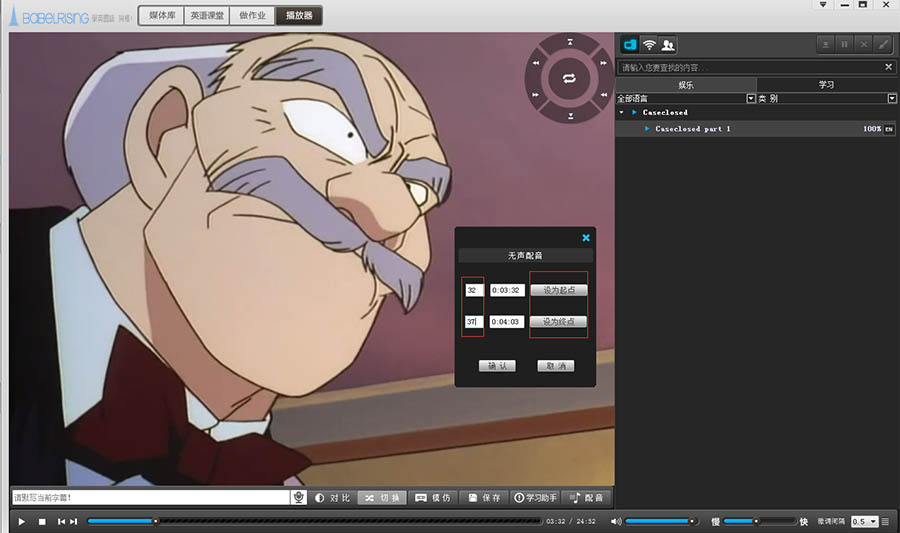The height and width of the screenshot is (533, 900).
Task: Play the video
Action: [21, 522]
